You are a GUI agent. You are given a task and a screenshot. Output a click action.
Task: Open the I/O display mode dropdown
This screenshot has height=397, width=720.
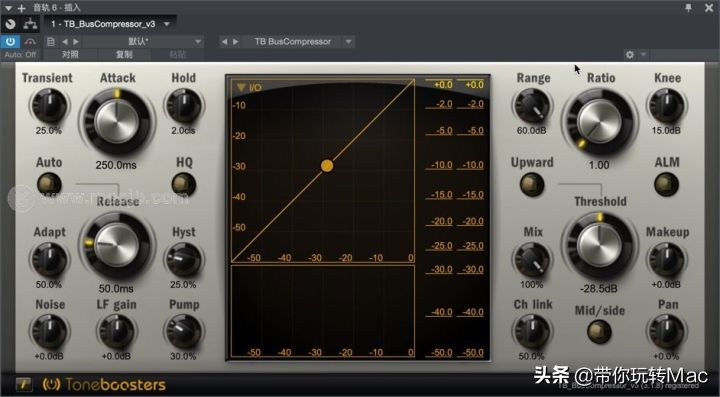pos(248,87)
